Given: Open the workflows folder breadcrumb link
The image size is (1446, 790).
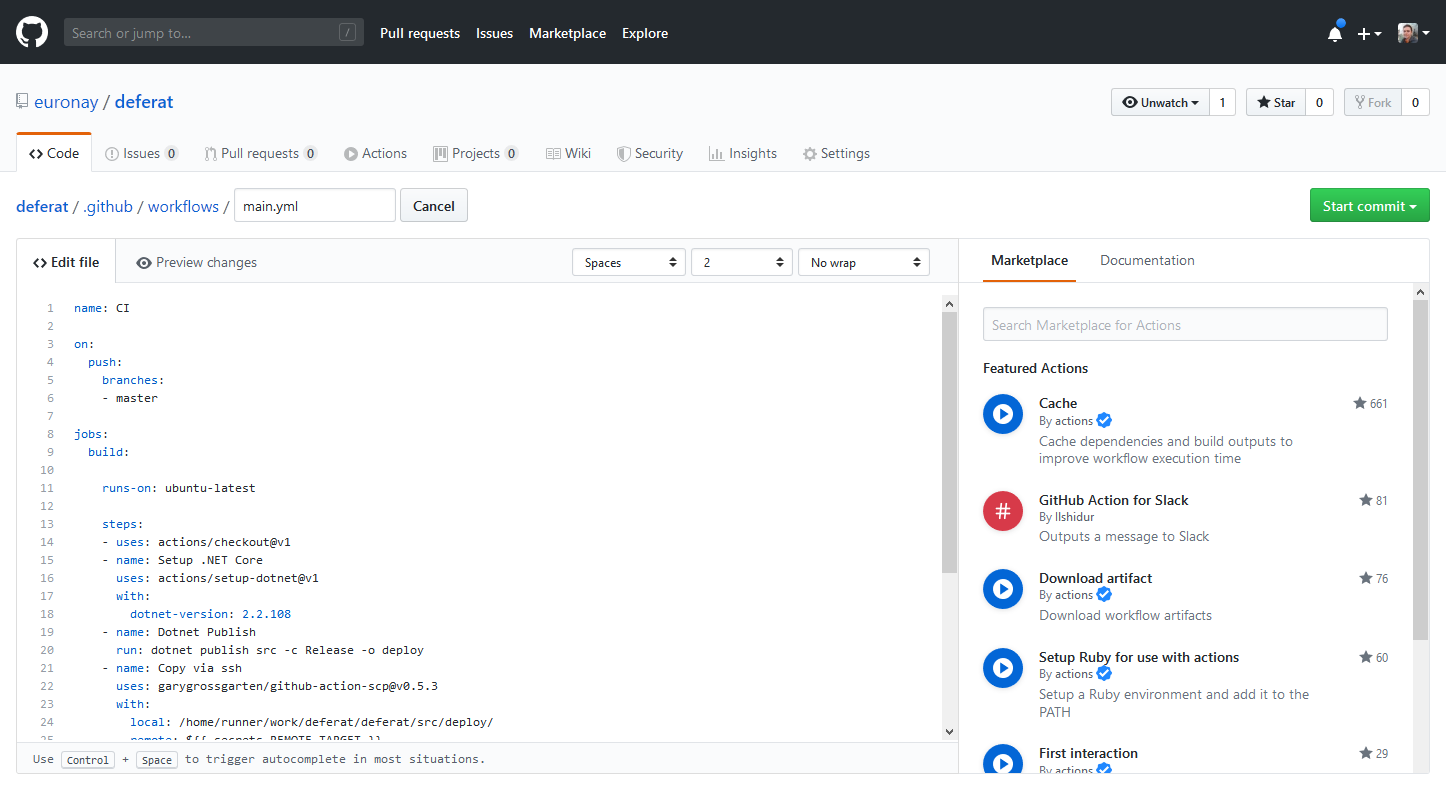Looking at the screenshot, I should coord(183,206).
